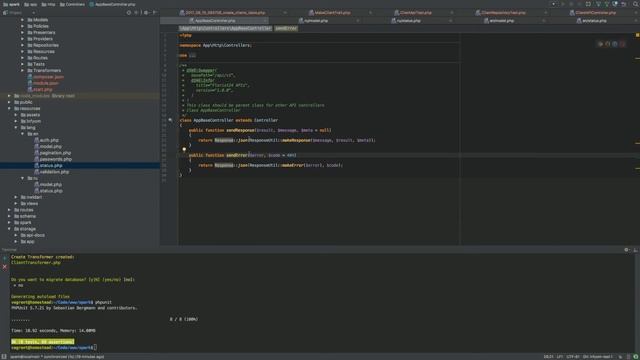Click the AppBaseController.php breadcrumb item

(x=112, y=4)
